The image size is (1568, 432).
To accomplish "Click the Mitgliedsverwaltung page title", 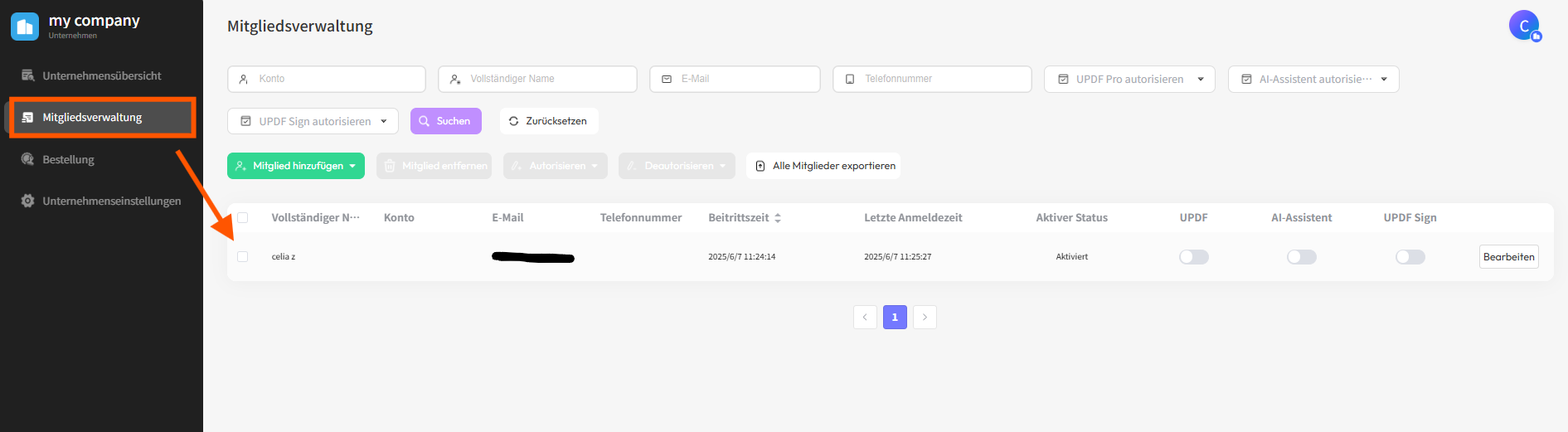I will 300,26.
